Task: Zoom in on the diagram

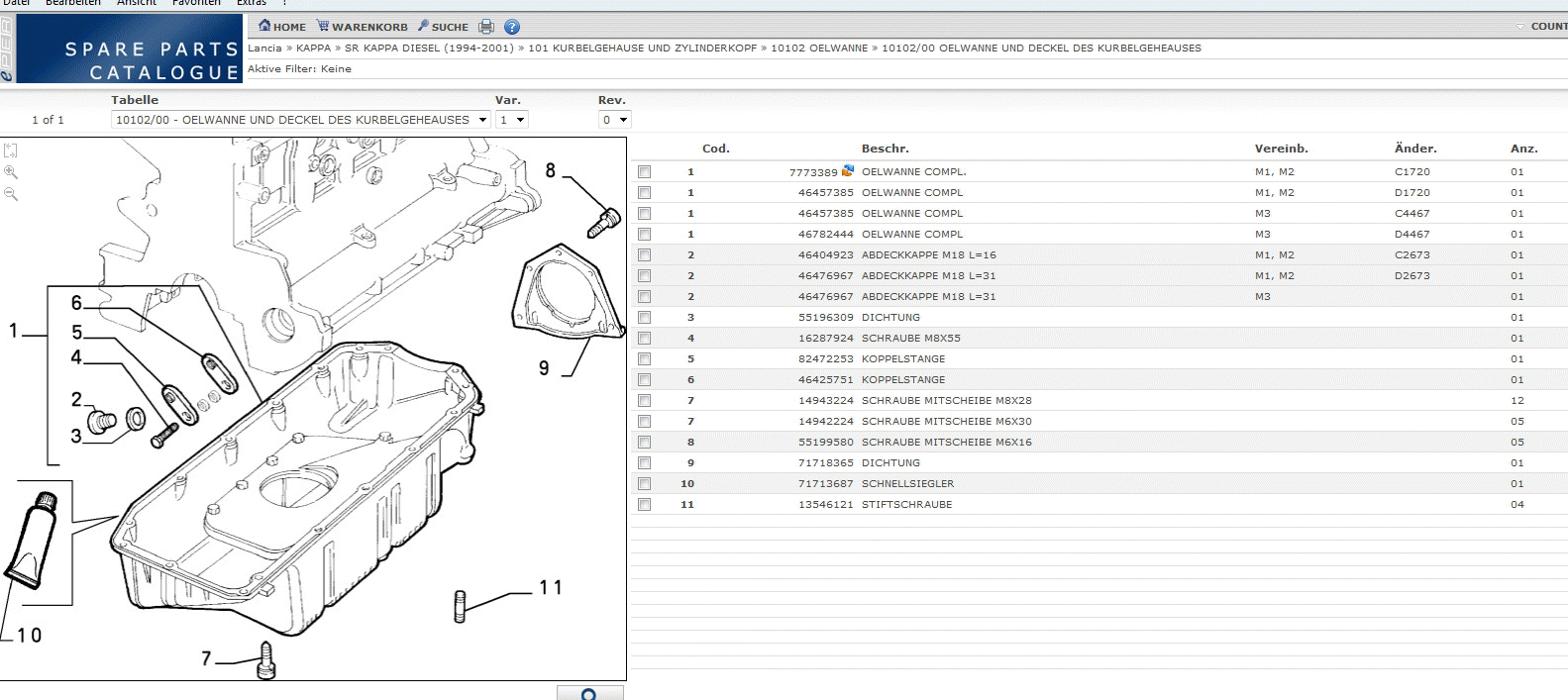Action: pos(11,172)
